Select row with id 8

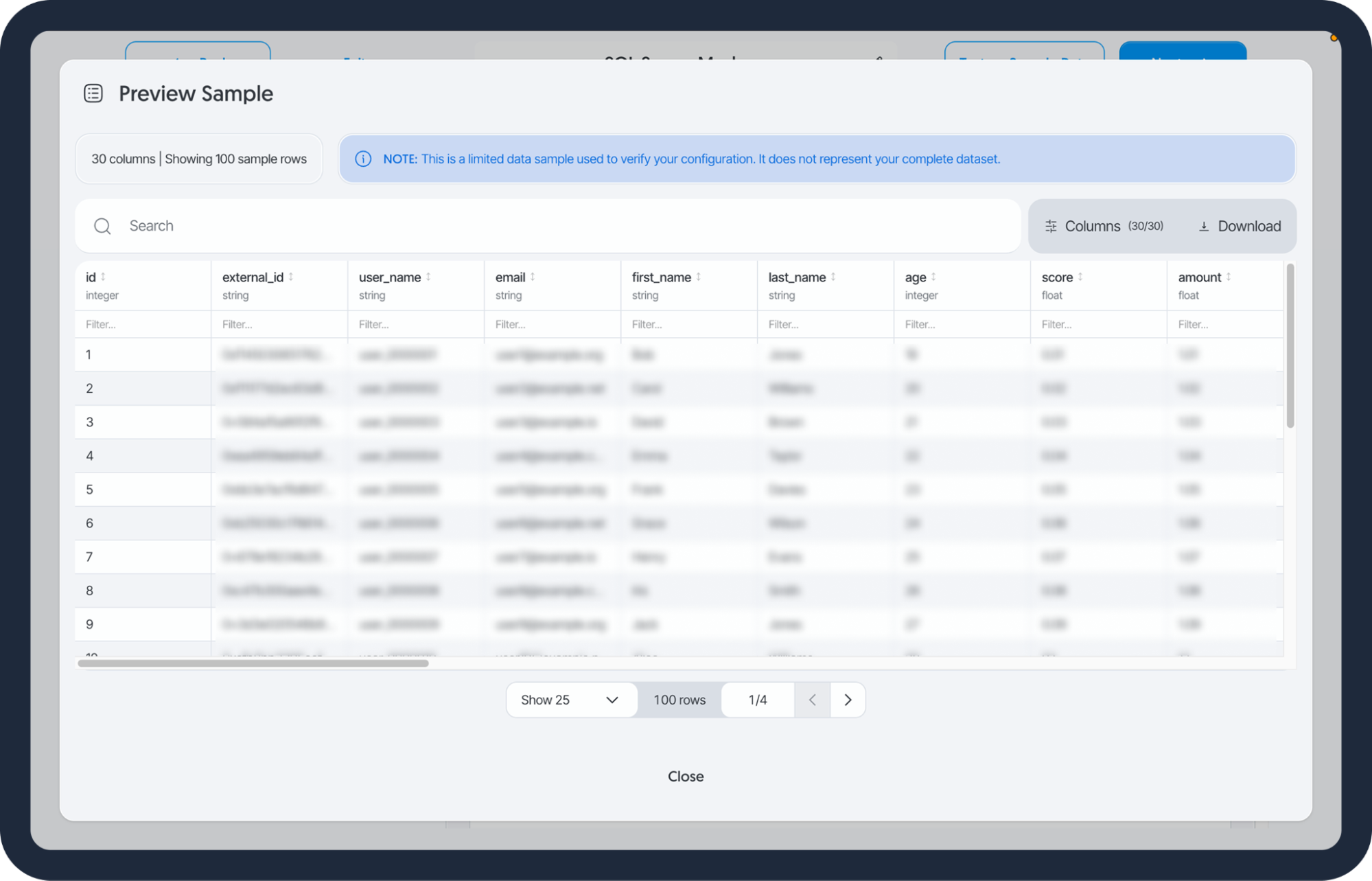[679, 590]
